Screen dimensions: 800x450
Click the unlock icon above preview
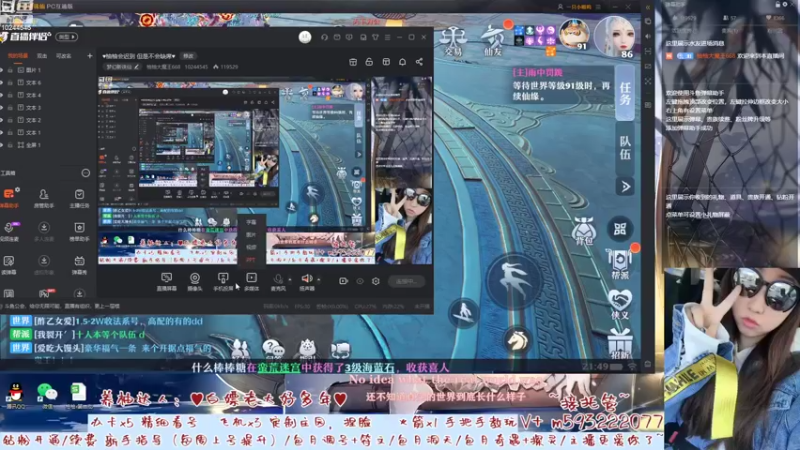tap(369, 62)
